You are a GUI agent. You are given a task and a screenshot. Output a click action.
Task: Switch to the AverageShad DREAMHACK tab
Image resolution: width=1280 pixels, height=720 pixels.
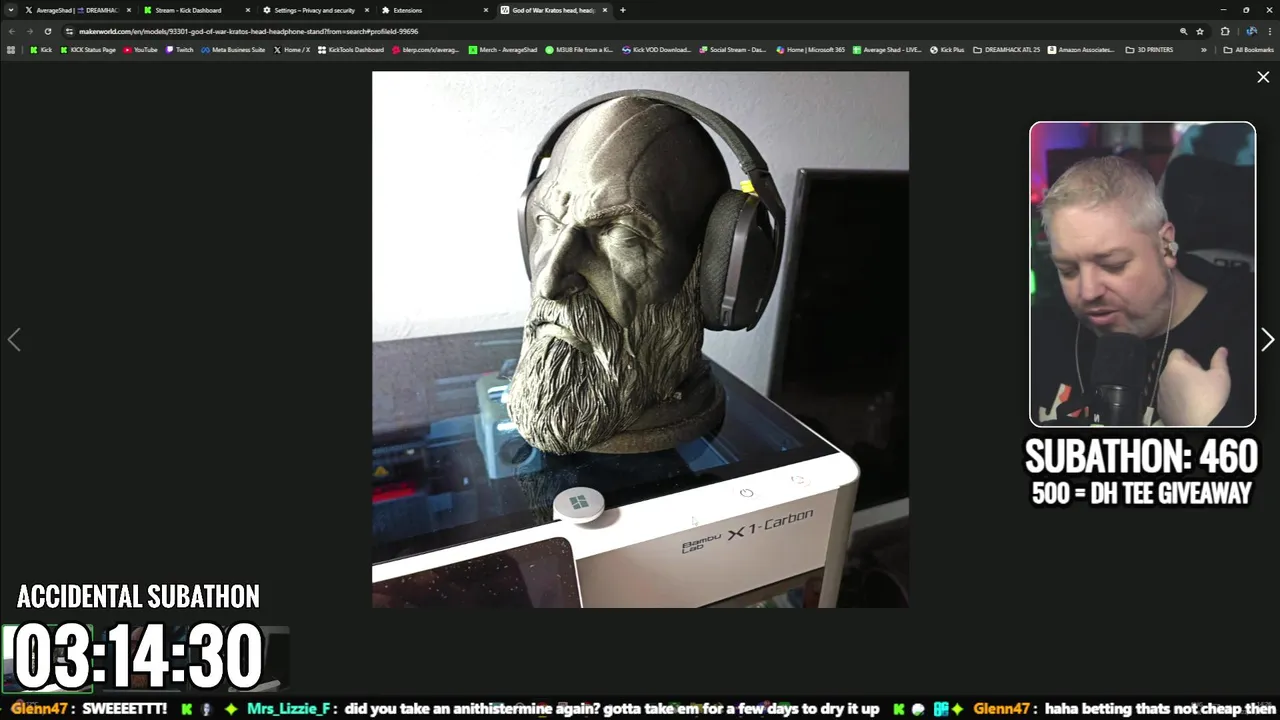click(x=77, y=10)
